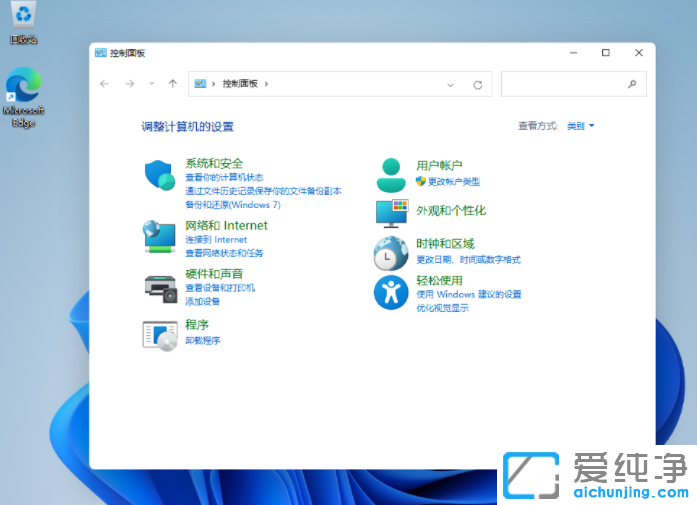
Task: Click 查看设备和打印机 link
Action: point(220,288)
